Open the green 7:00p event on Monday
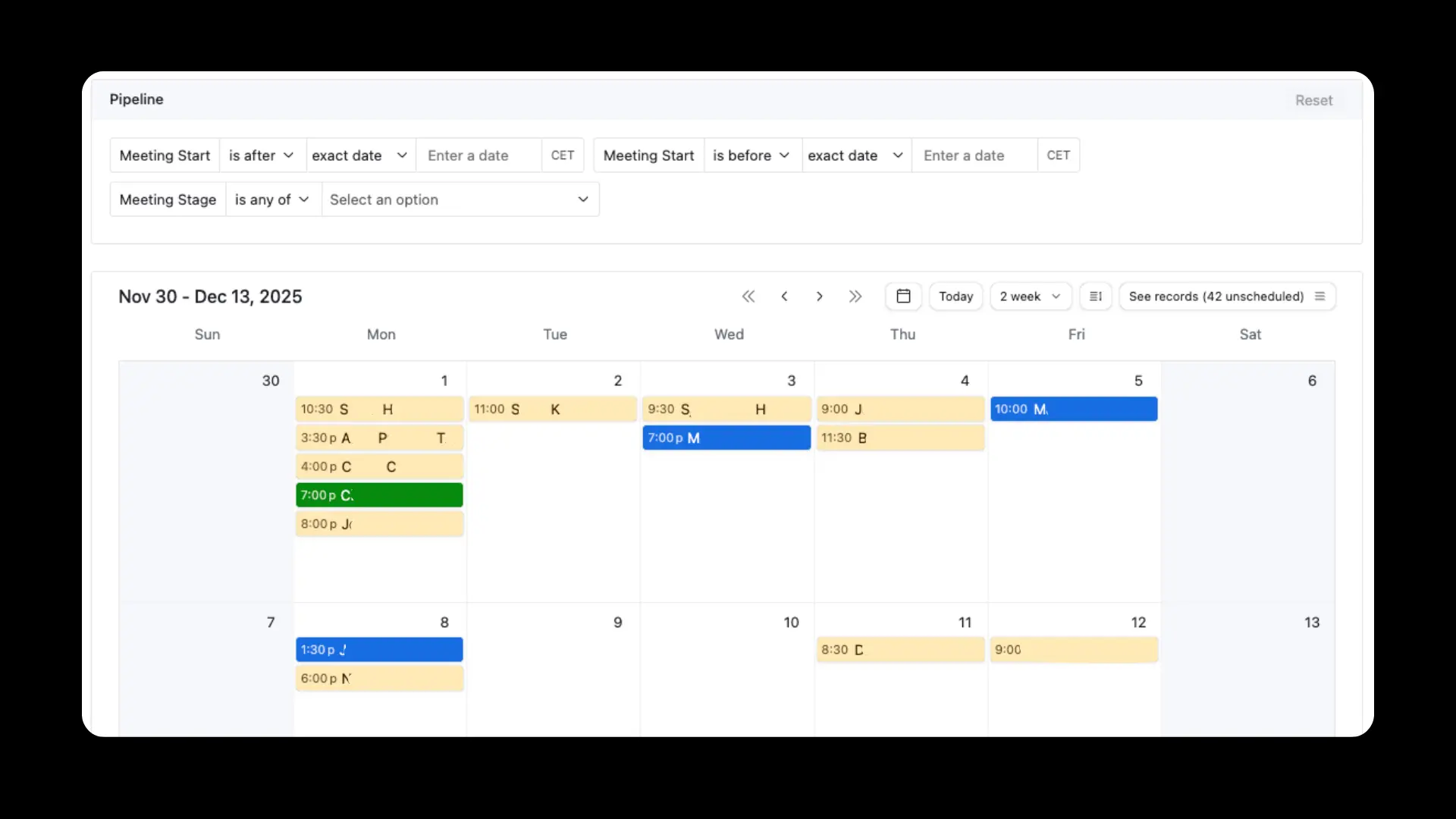Screen dimensions: 1456x819 point(379,495)
